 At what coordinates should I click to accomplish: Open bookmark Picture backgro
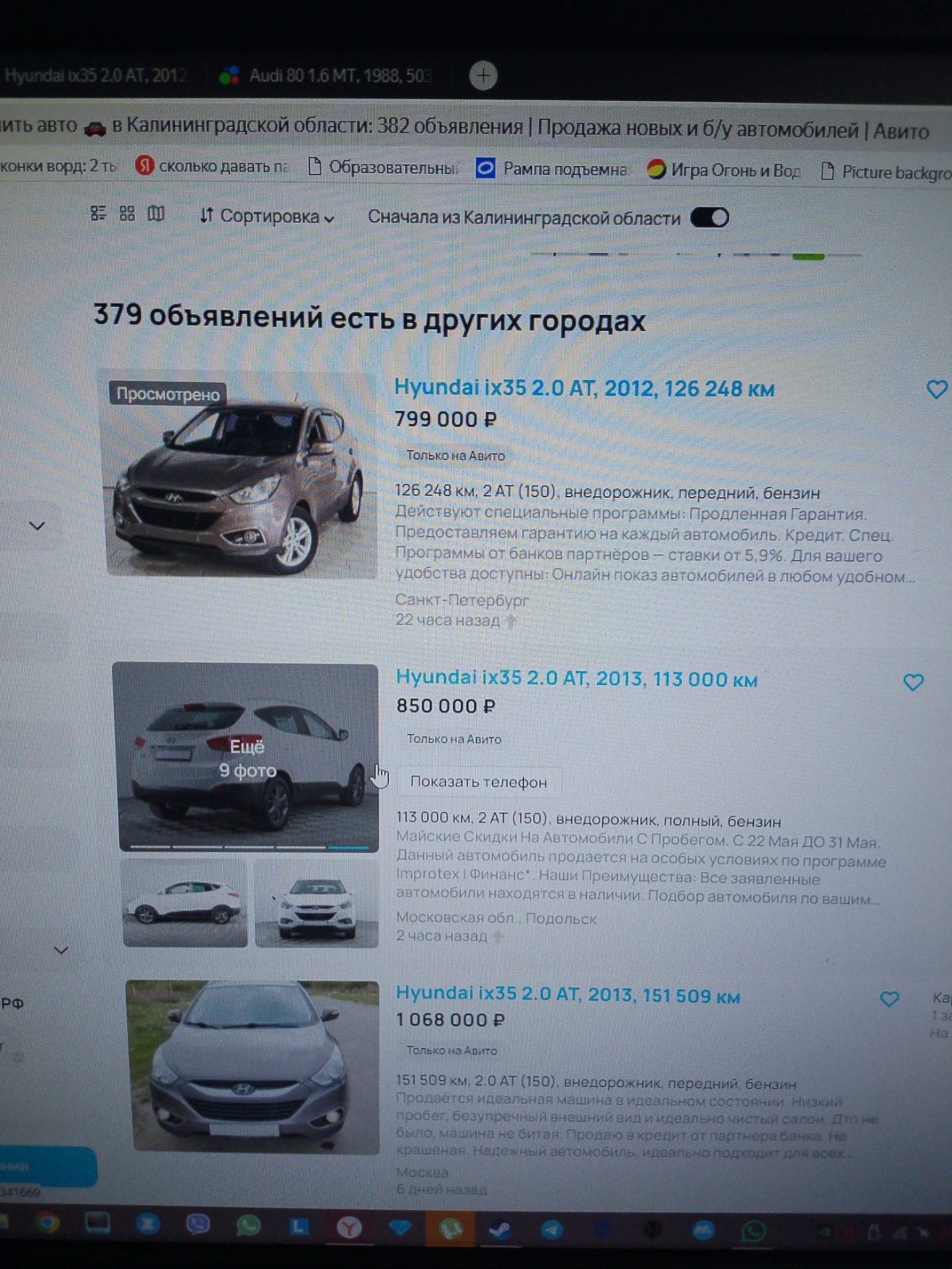pyautogui.click(x=886, y=172)
